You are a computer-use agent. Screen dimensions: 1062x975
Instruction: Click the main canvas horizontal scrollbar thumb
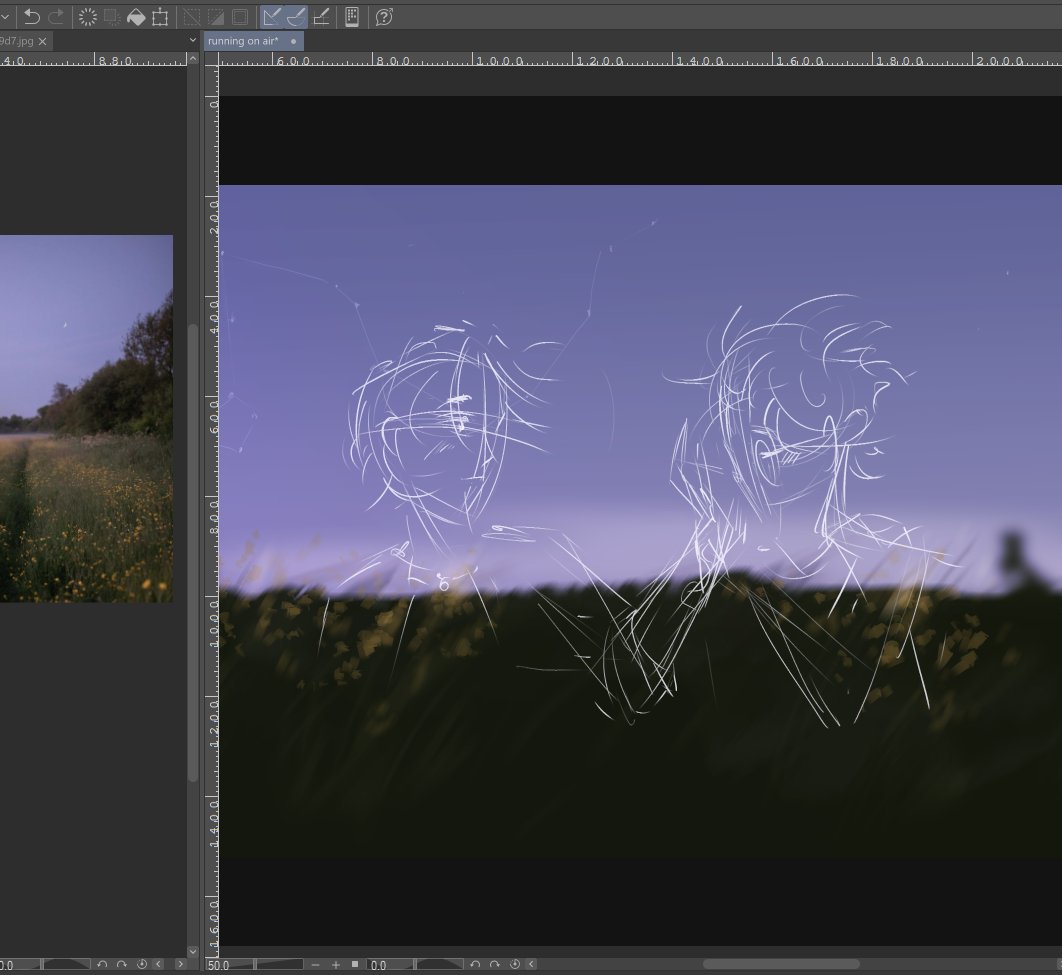781,964
